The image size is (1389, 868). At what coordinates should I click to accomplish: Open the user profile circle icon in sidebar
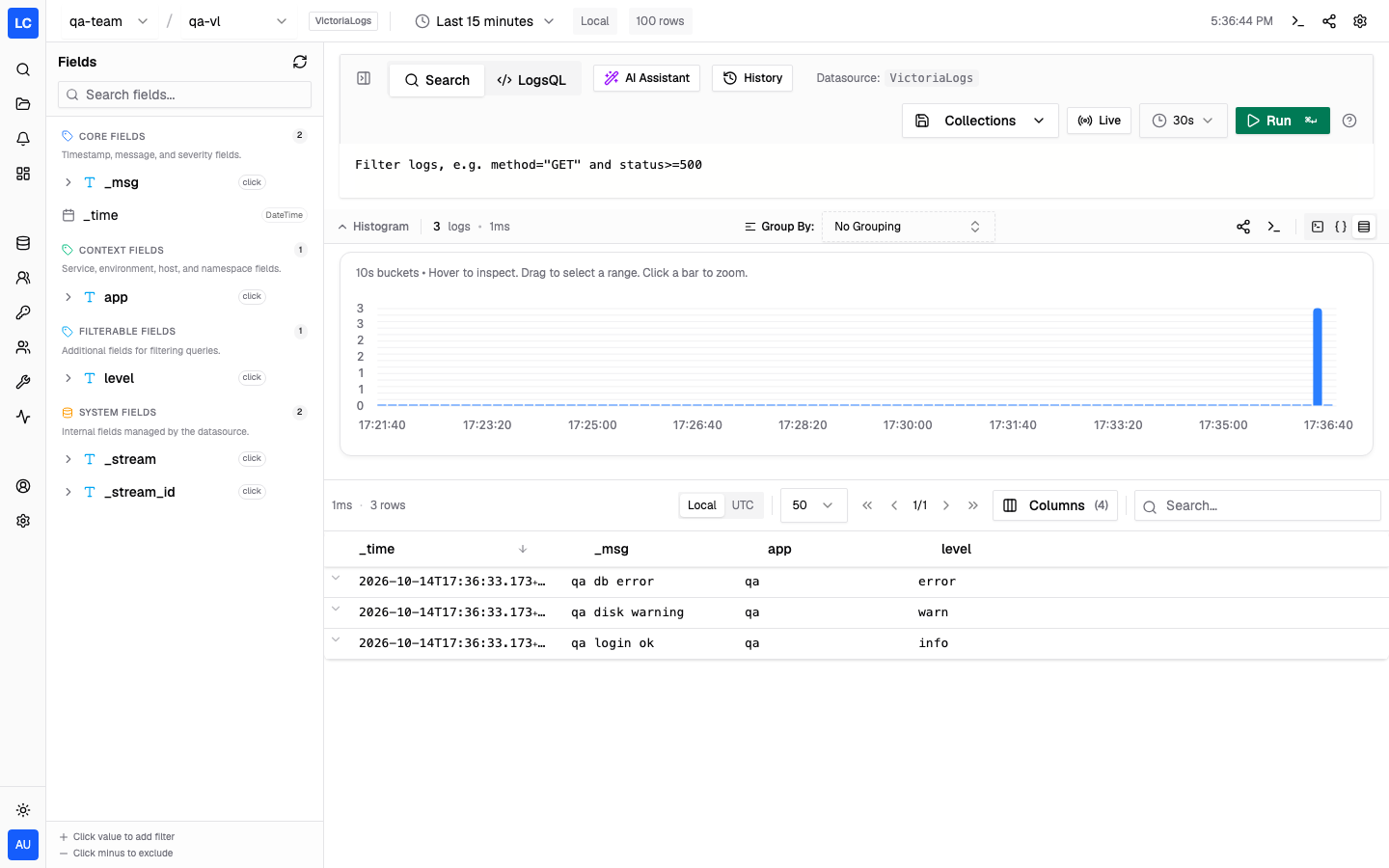pyautogui.click(x=23, y=486)
